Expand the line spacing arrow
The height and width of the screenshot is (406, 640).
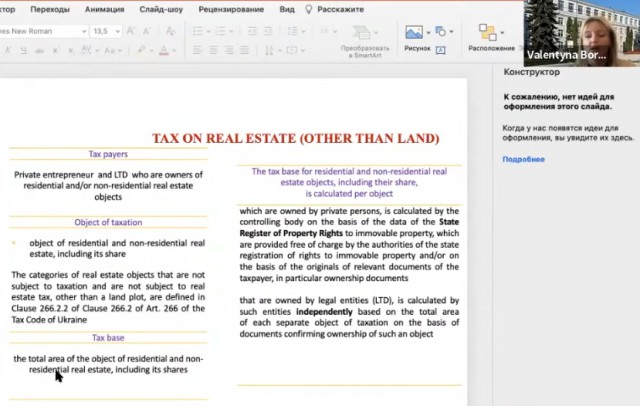tap(303, 31)
